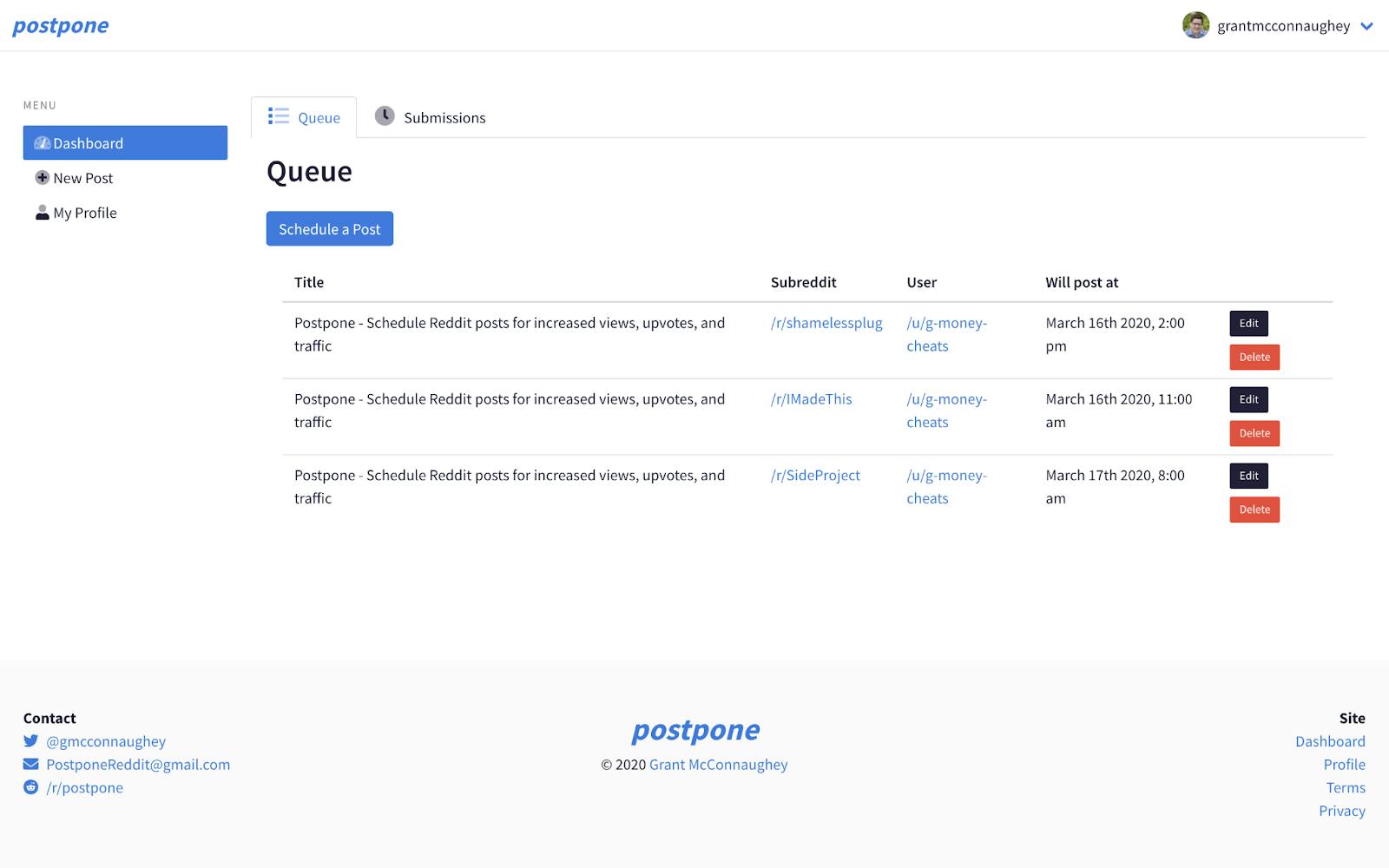Open the Terms link in footer
This screenshot has width=1389, height=868.
pos(1346,788)
